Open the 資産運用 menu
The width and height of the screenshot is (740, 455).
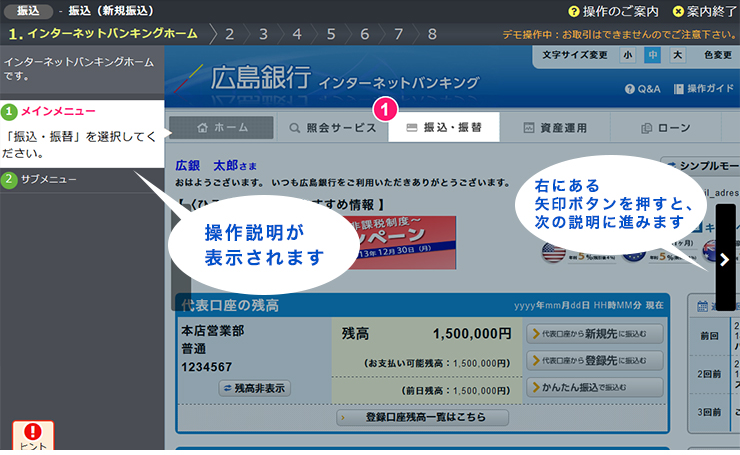[555, 127]
